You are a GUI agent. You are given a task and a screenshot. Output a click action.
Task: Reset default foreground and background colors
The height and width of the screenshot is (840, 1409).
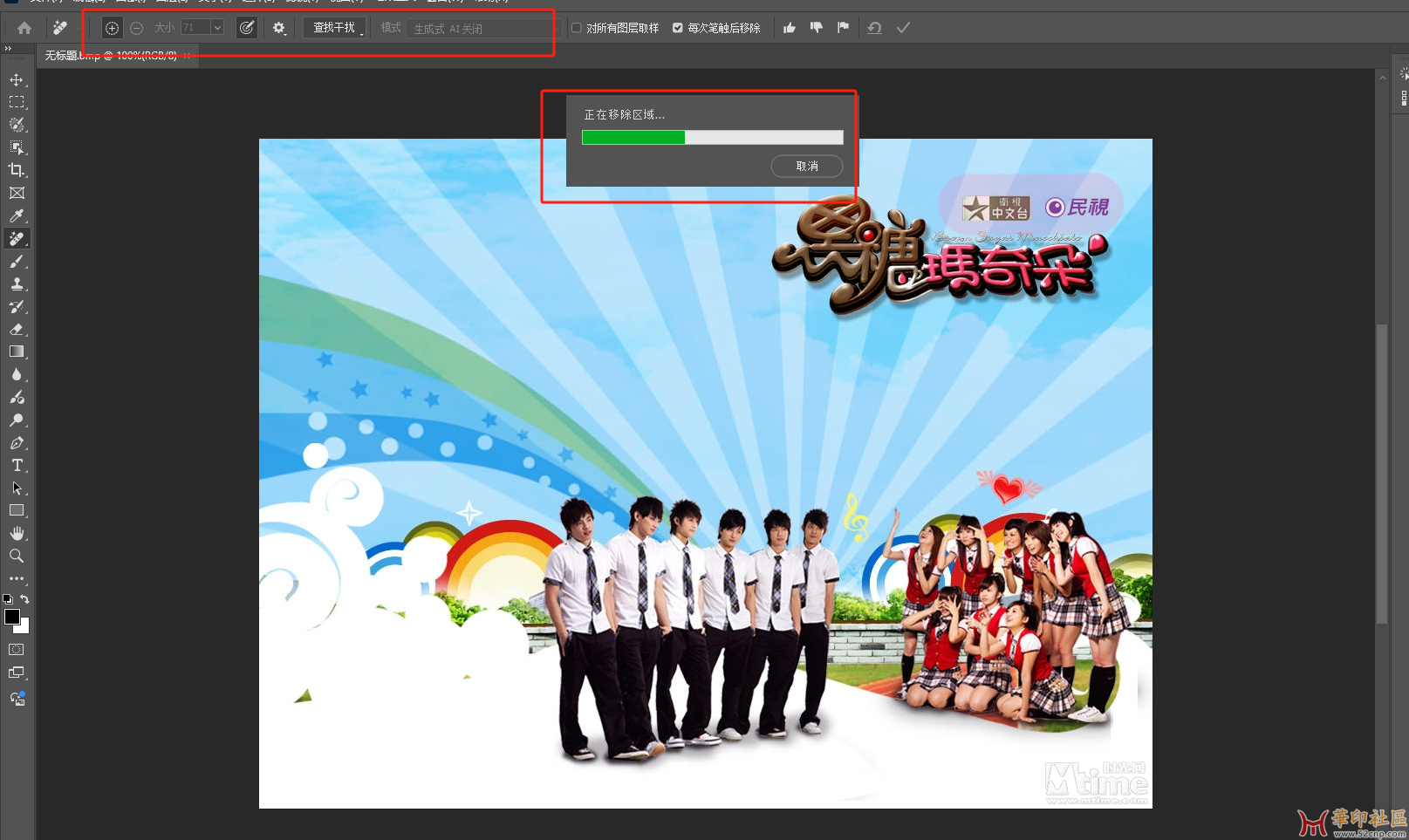tap(8, 599)
